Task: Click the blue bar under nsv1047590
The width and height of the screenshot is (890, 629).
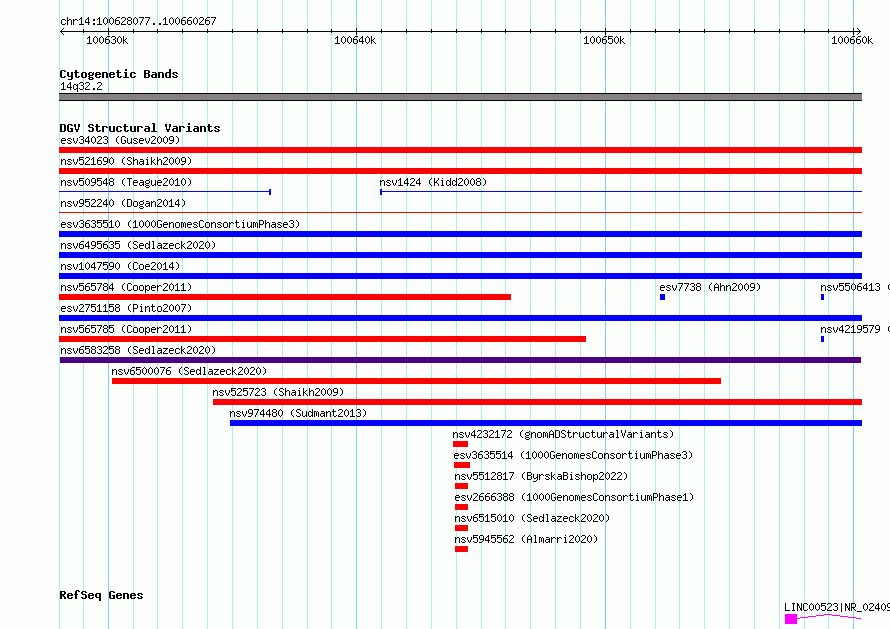Action: click(x=460, y=276)
